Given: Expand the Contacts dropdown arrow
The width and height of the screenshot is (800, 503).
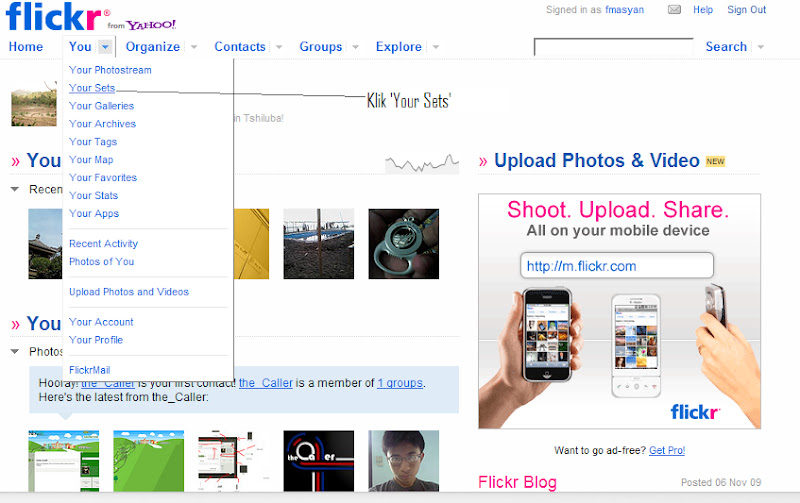Looking at the screenshot, I should [x=279, y=47].
